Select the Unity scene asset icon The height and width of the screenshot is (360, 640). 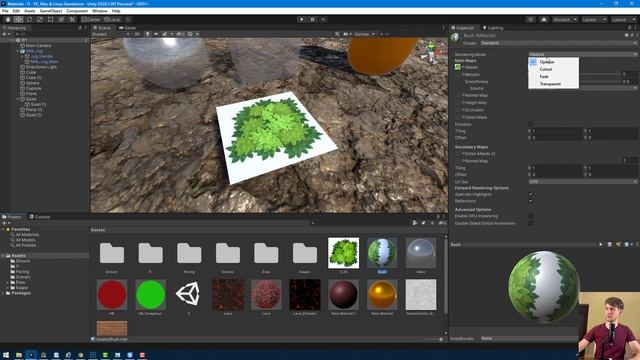(189, 294)
